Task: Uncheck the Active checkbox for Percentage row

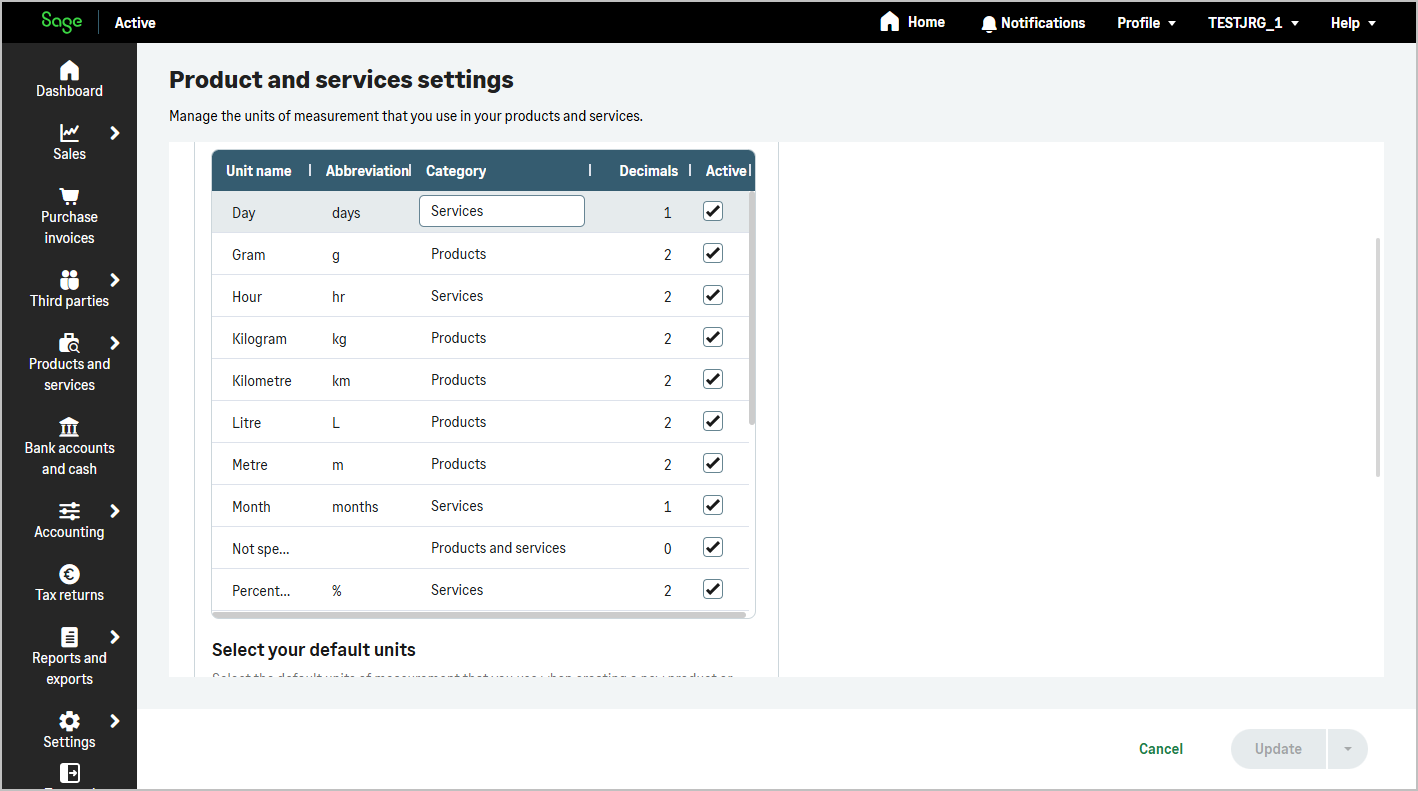Action: (713, 589)
